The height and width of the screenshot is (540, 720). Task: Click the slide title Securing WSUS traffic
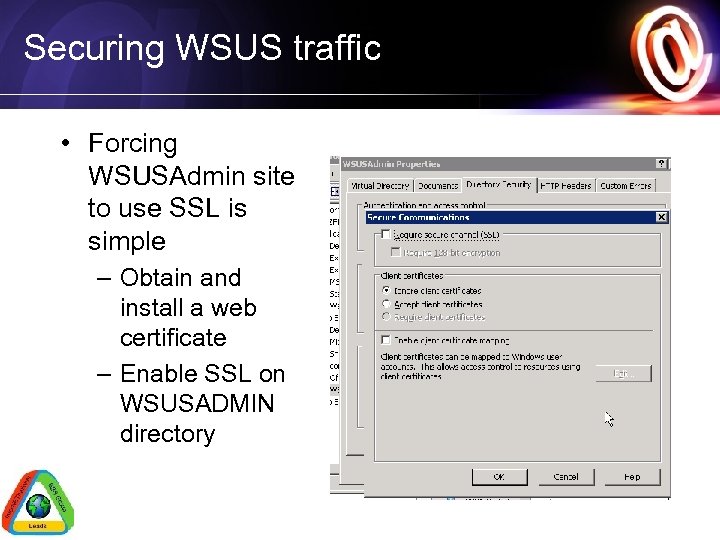202,47
